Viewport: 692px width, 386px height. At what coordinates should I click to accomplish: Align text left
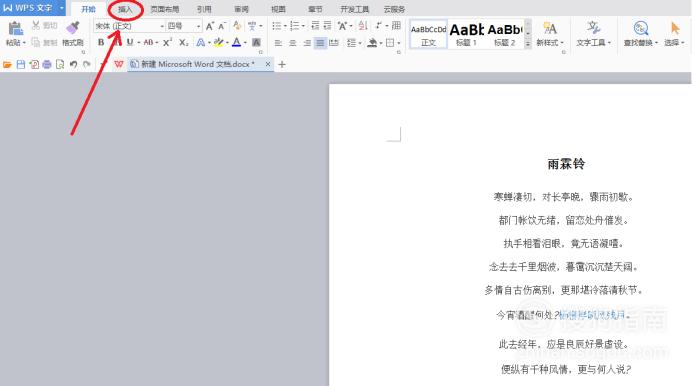(278, 43)
